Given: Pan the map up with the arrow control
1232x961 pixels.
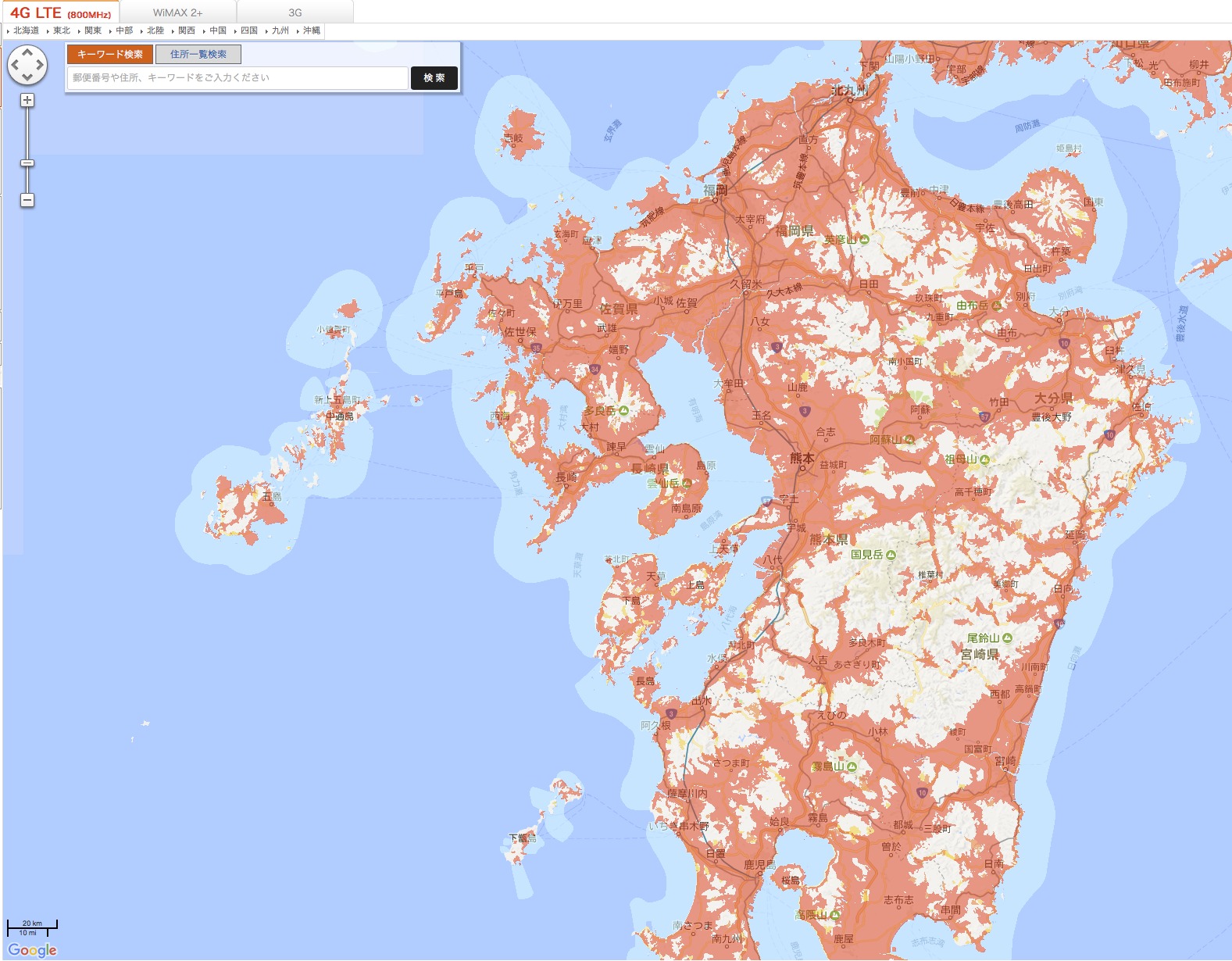Looking at the screenshot, I should tap(27, 53).
